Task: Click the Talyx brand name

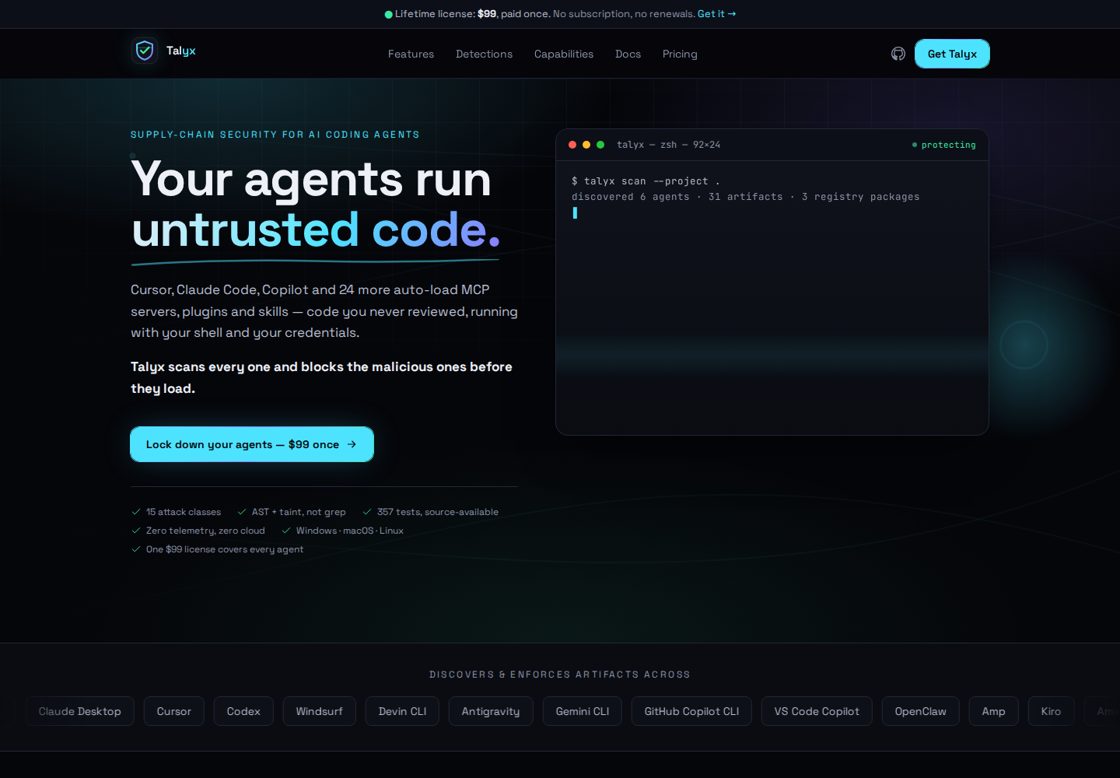Action: pyautogui.click(x=181, y=51)
